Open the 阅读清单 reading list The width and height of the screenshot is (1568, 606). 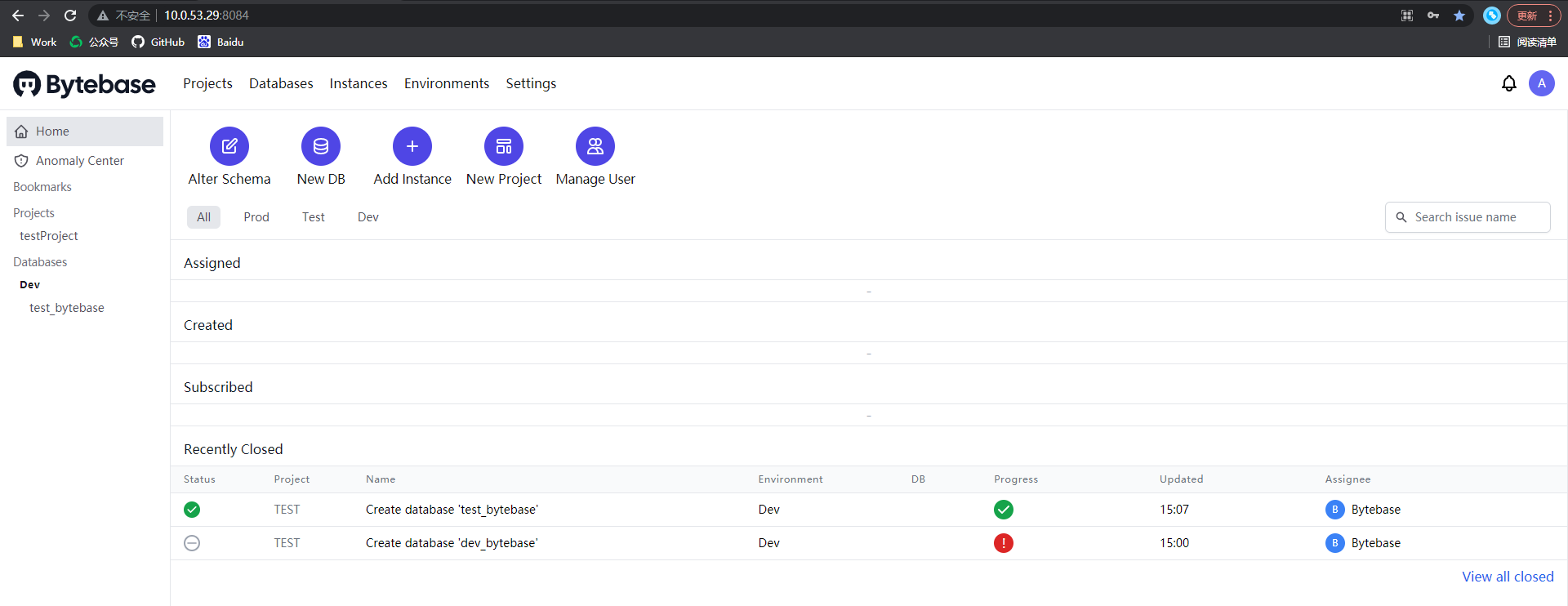(1527, 42)
